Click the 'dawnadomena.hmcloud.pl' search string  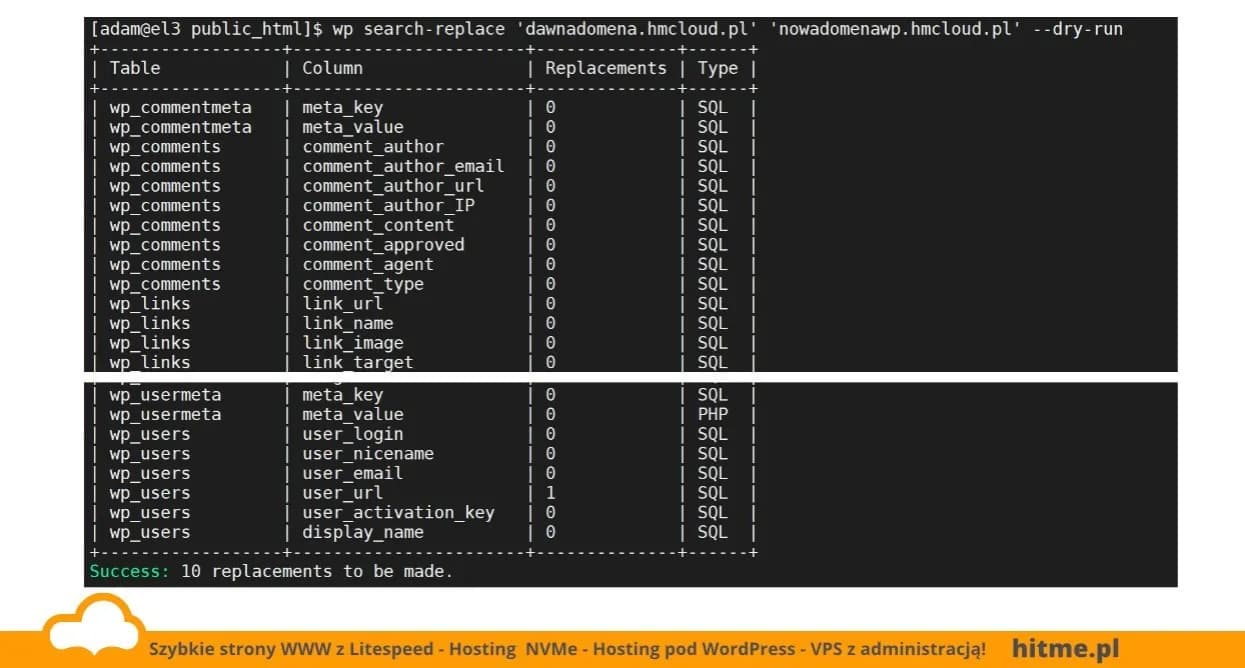[638, 29]
